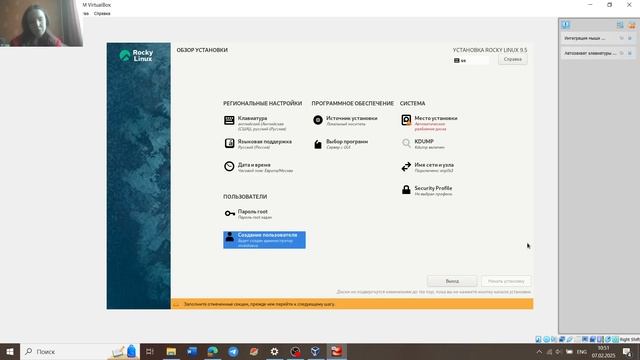
Task: Open Windows Settings gear on taskbar
Action: (x=274, y=351)
